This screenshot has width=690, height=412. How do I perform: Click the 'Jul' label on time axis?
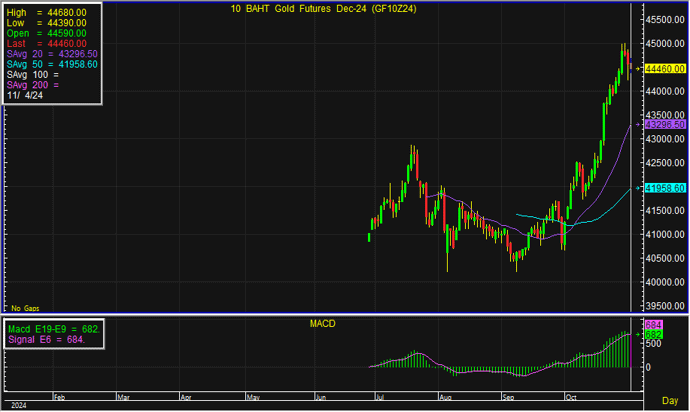click(380, 397)
